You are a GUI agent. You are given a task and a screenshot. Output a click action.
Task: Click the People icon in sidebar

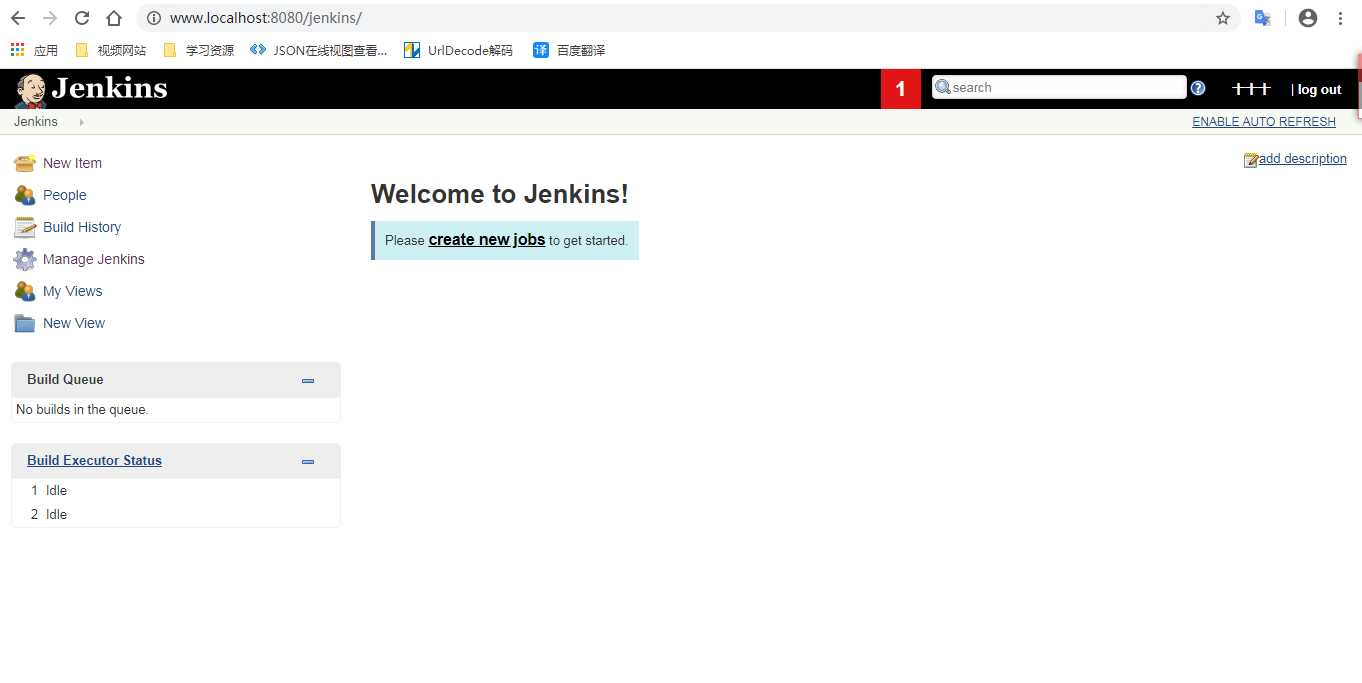tap(25, 195)
